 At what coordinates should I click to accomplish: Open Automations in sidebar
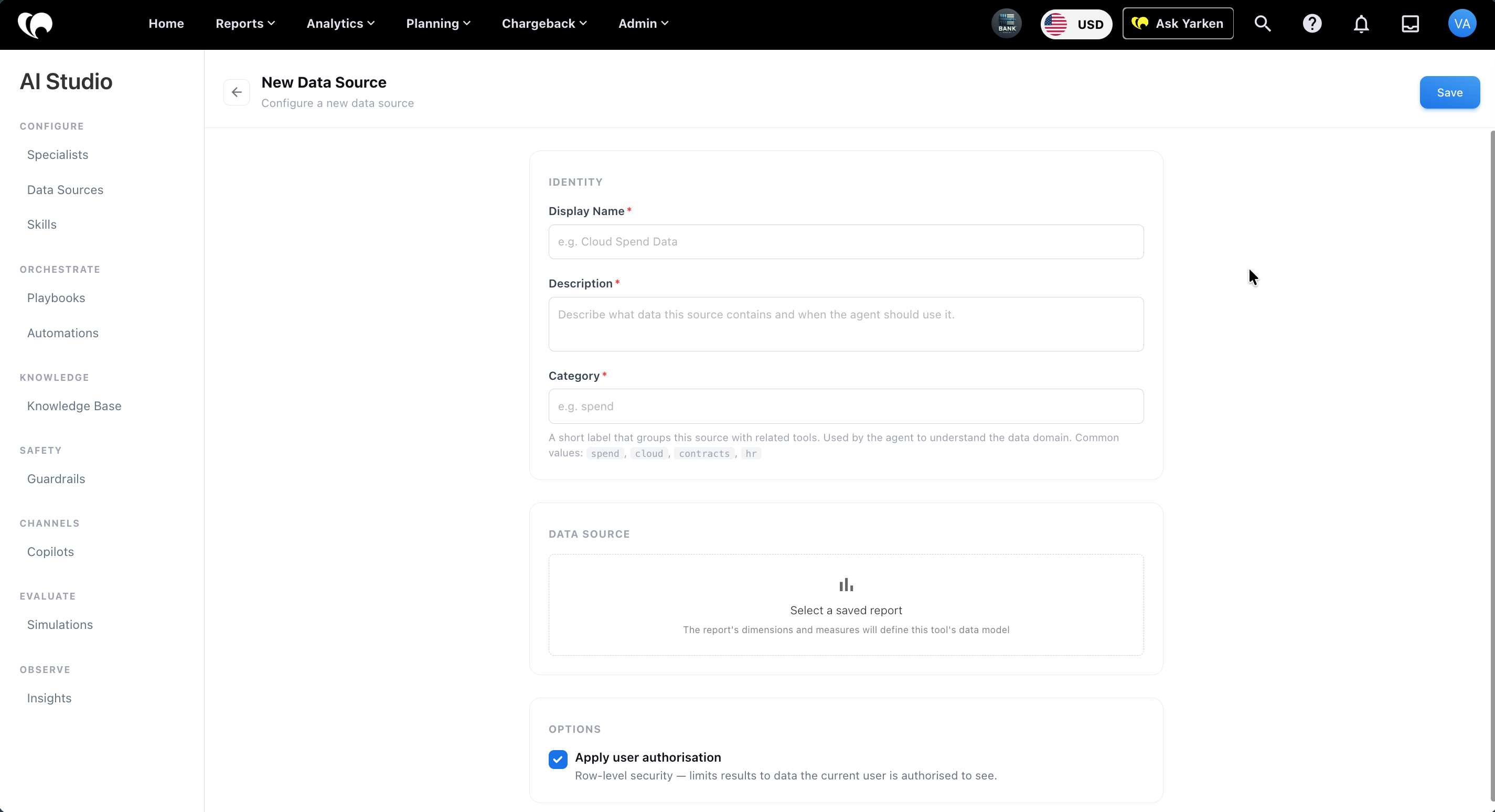coord(62,333)
